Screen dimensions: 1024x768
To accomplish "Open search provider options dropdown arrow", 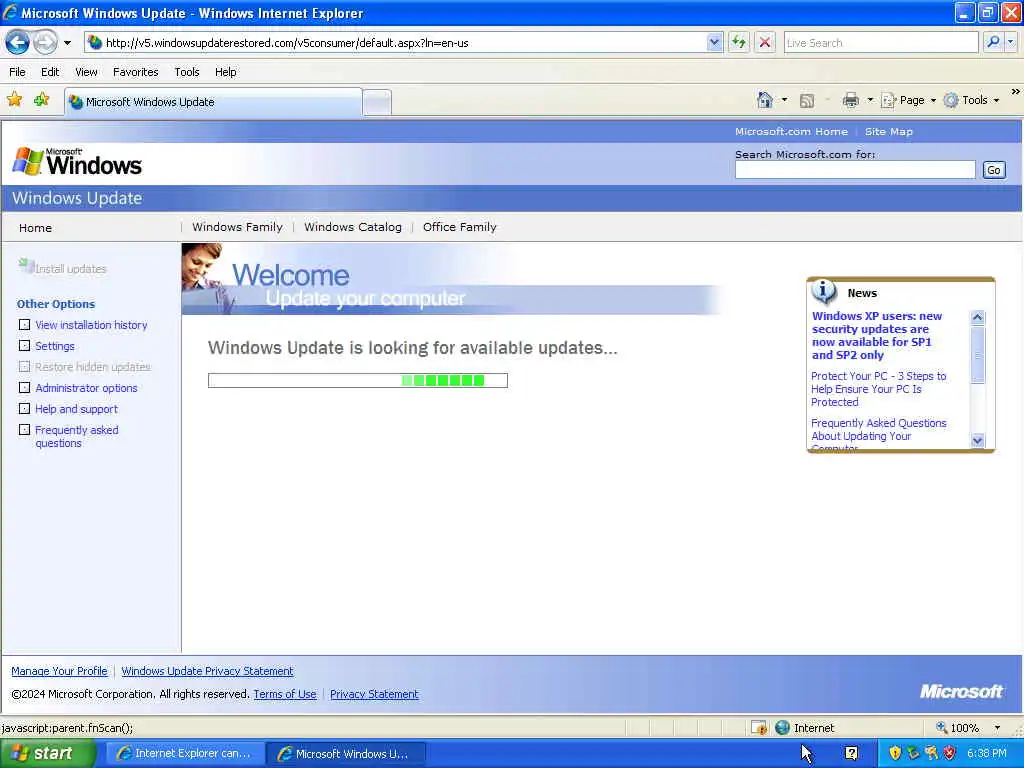I will 1011,43.
